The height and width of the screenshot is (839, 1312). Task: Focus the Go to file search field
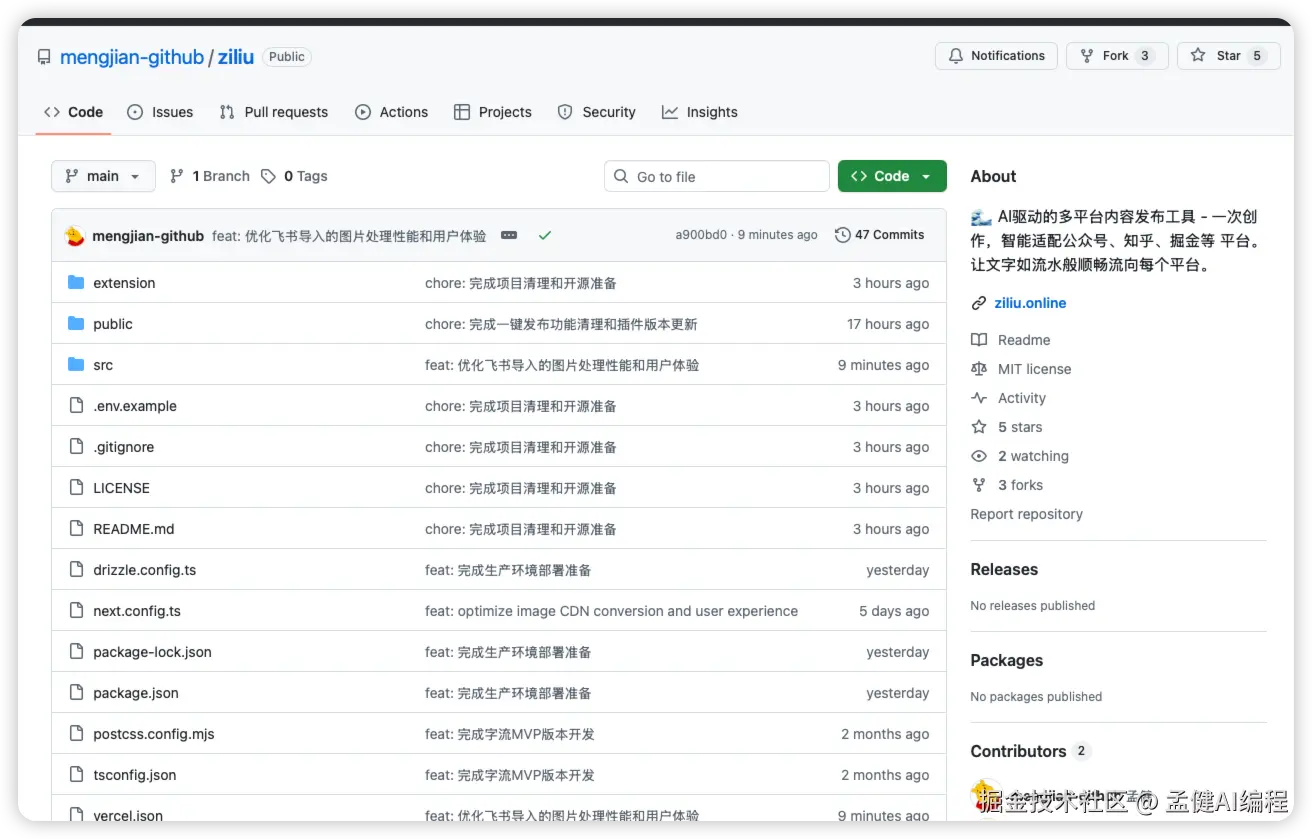click(x=716, y=176)
